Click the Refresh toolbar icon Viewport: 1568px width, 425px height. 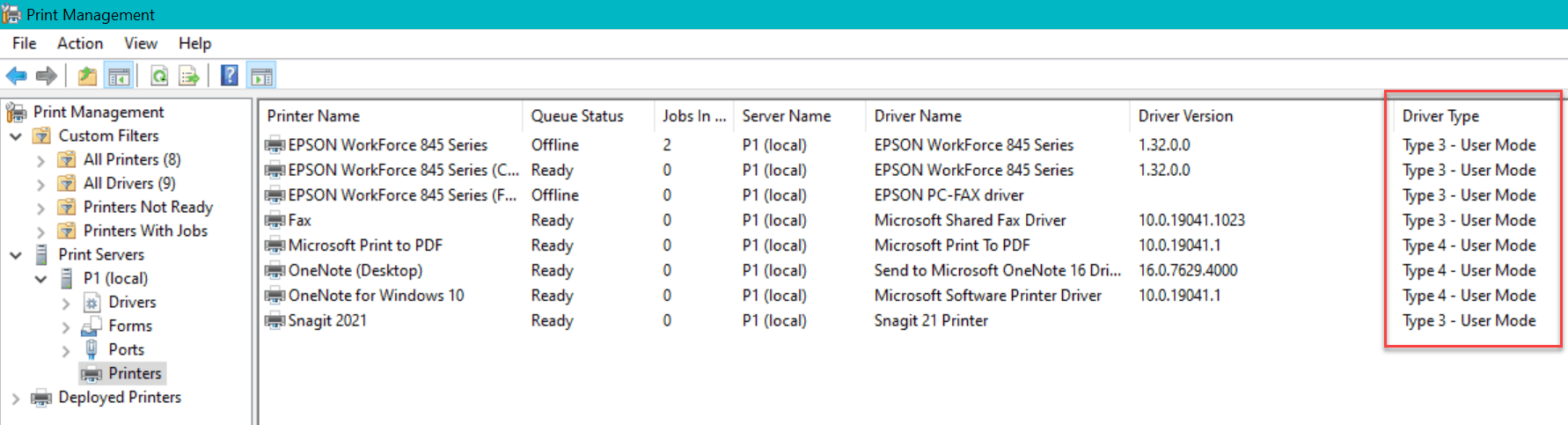(159, 77)
